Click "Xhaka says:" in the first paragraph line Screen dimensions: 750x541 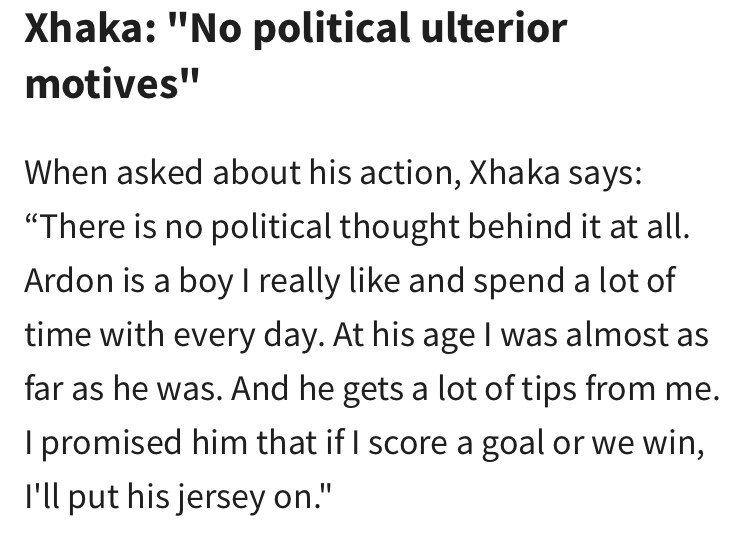(x=555, y=174)
